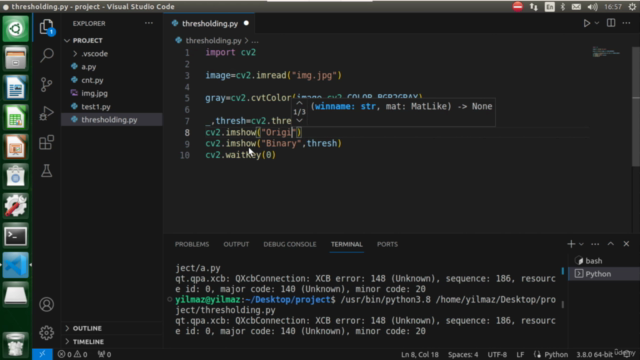Place cursor on line 10 waitKey code

[240, 155]
